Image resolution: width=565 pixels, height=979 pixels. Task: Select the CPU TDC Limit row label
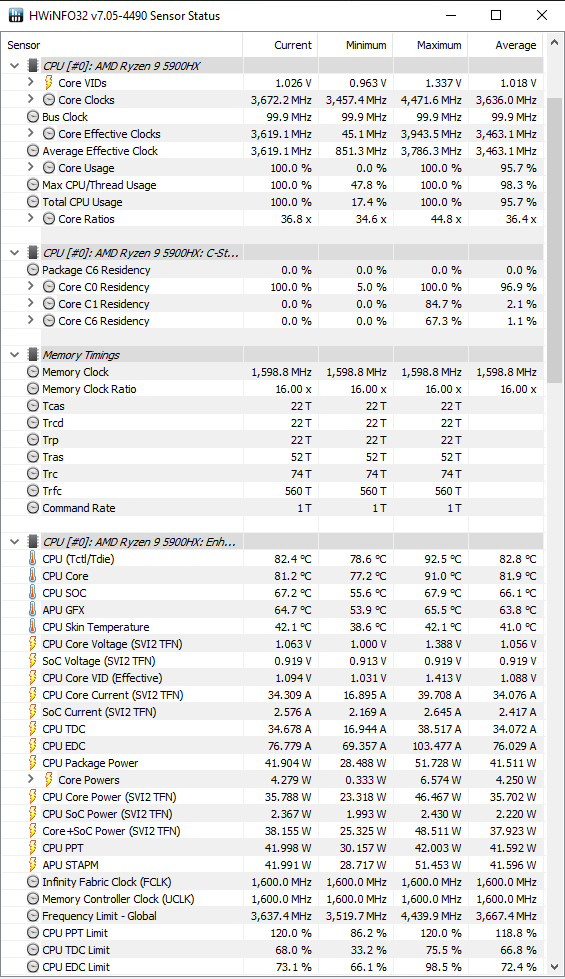[x=76, y=950]
